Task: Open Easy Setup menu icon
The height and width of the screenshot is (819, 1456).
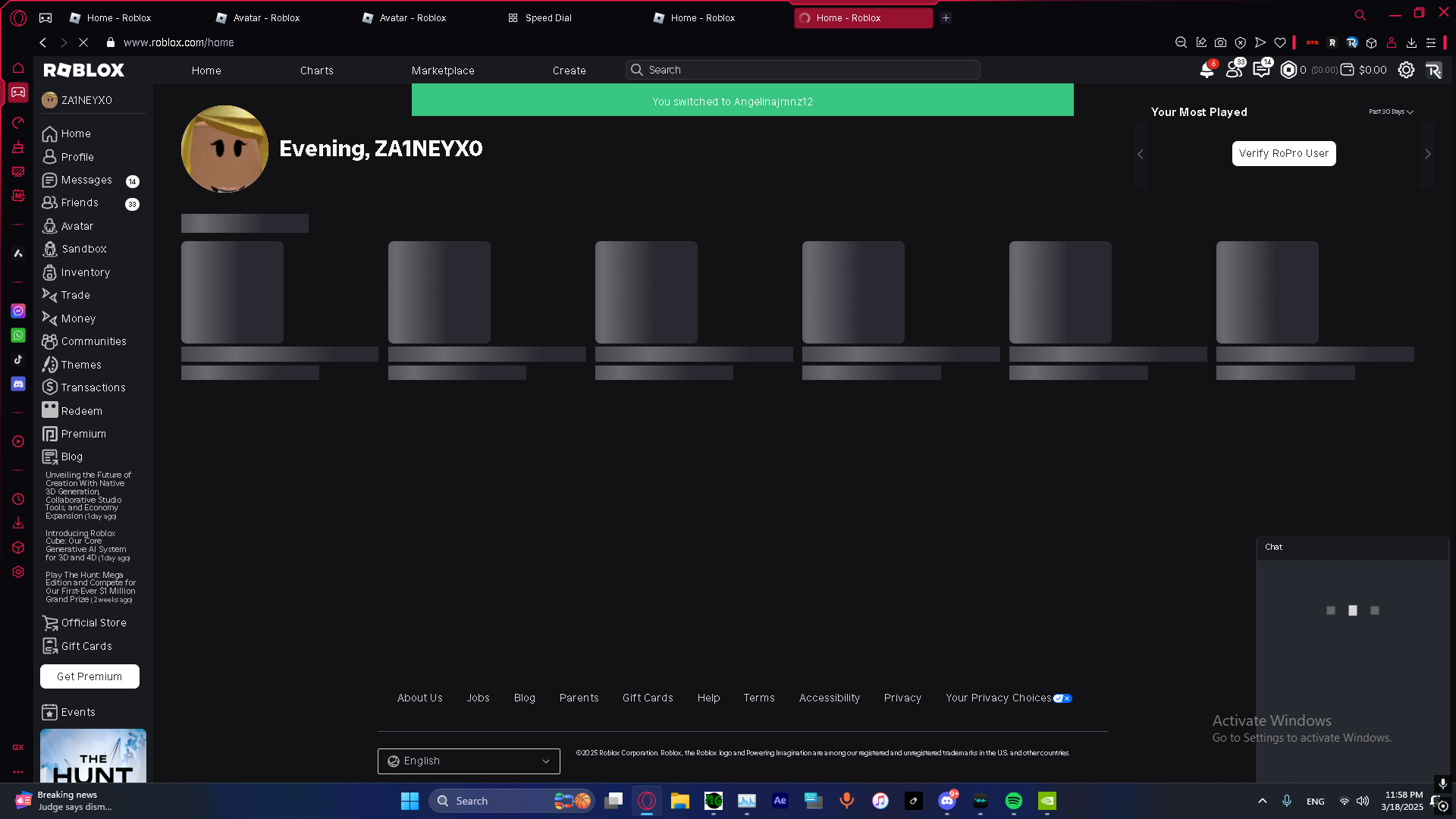Action: tap(1431, 42)
